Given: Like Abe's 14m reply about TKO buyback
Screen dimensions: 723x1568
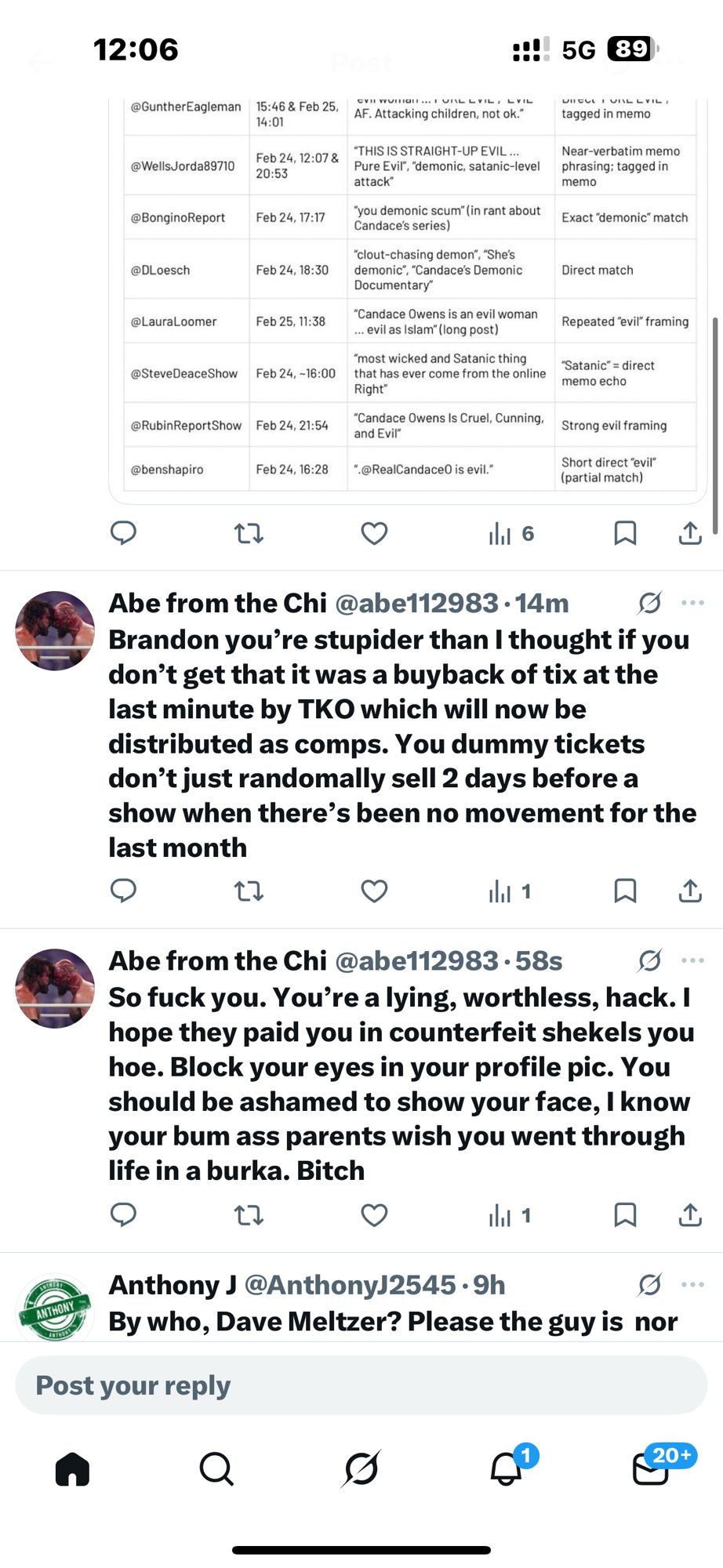Looking at the screenshot, I should coord(374,891).
